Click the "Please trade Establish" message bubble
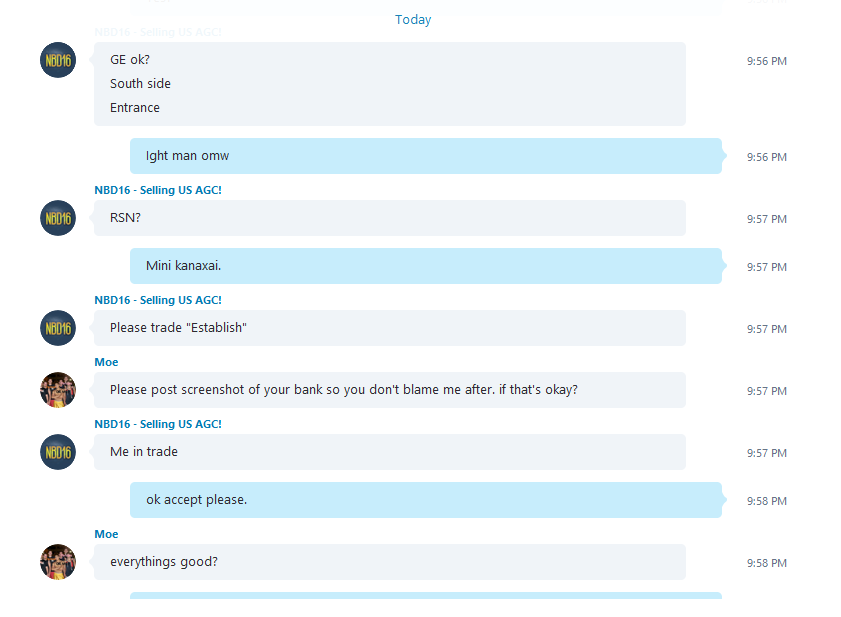This screenshot has width=841, height=617. [x=390, y=328]
